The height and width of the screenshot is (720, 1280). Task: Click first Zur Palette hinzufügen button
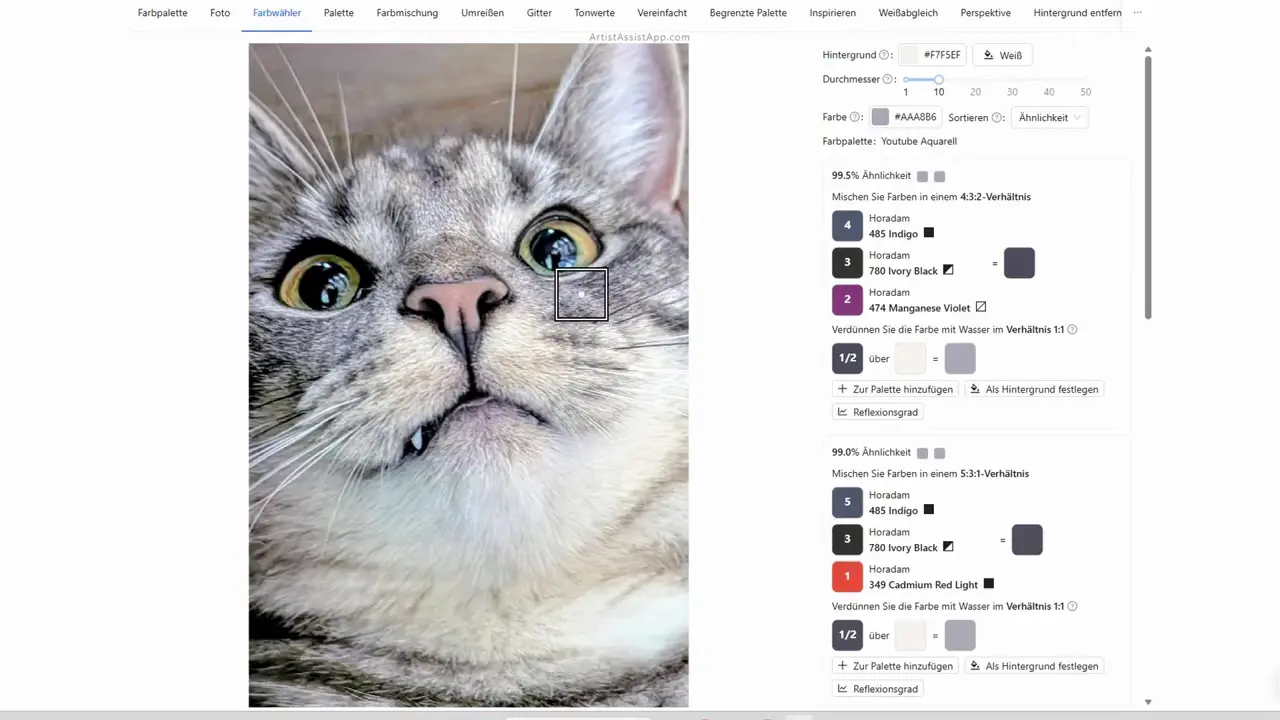(x=895, y=389)
